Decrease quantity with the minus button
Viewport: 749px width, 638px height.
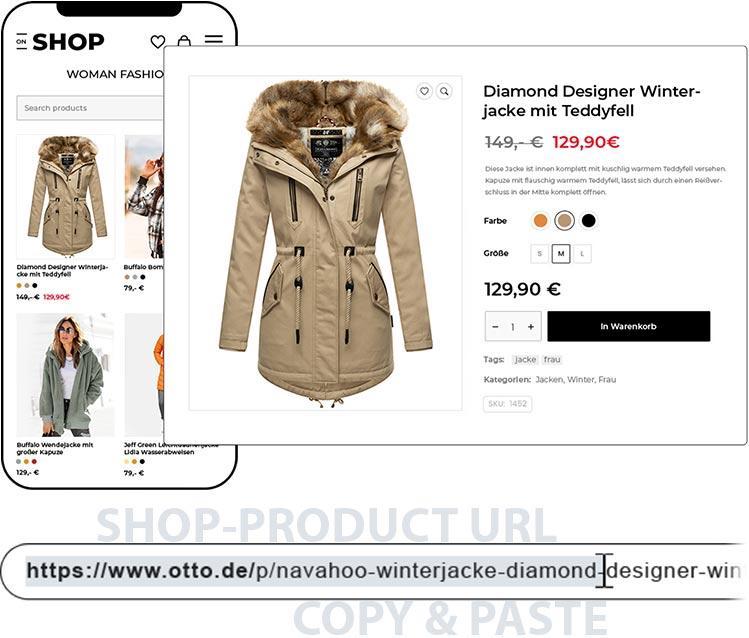pos(495,327)
